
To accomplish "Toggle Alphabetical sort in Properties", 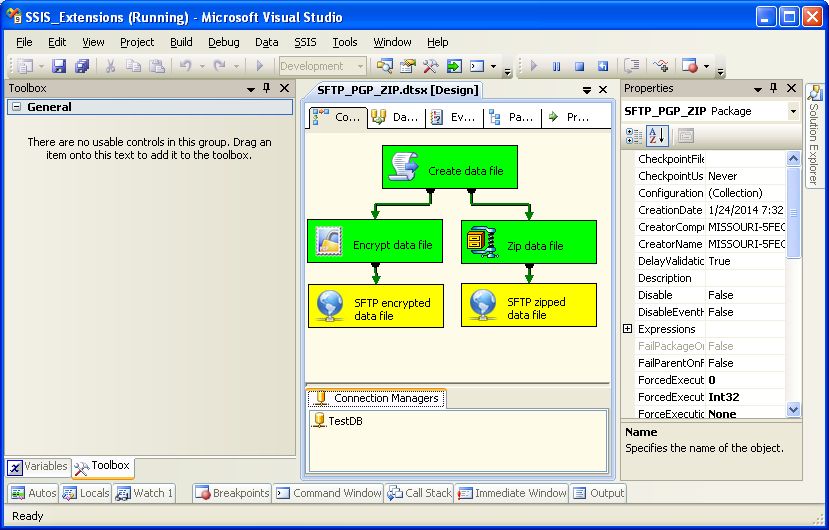I will 657,136.
